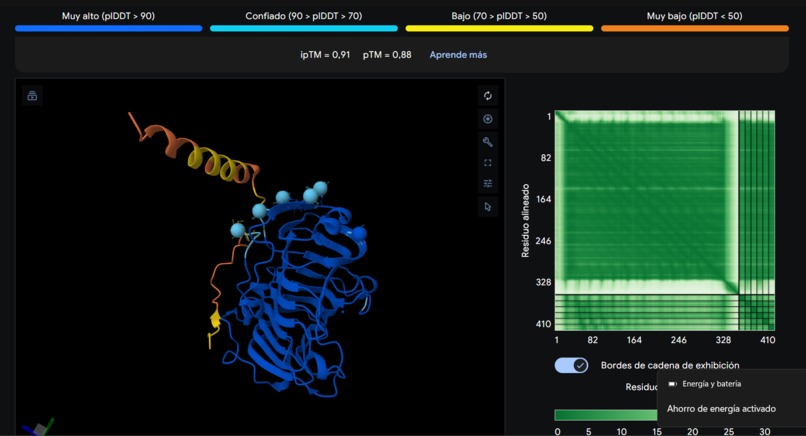Click the battery icon in the energy popup
Screen dimensions: 806x436
672,384
